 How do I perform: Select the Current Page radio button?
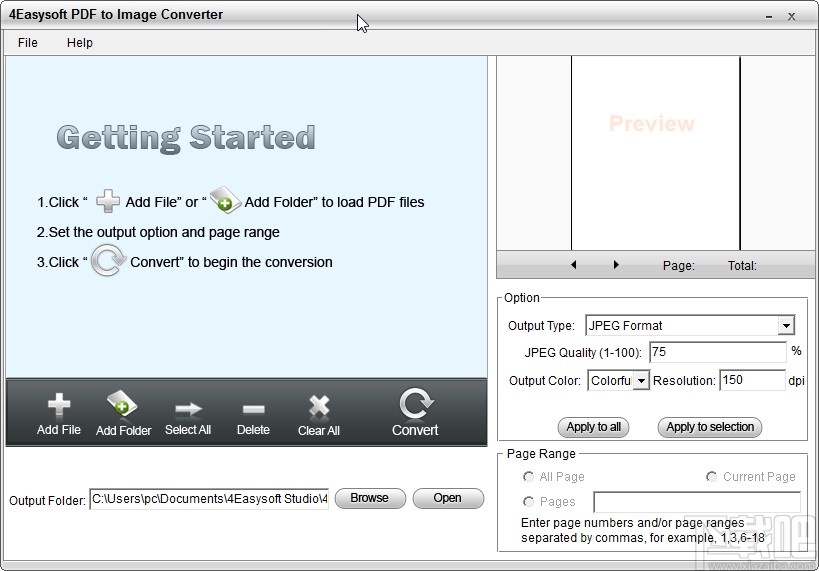[x=711, y=476]
